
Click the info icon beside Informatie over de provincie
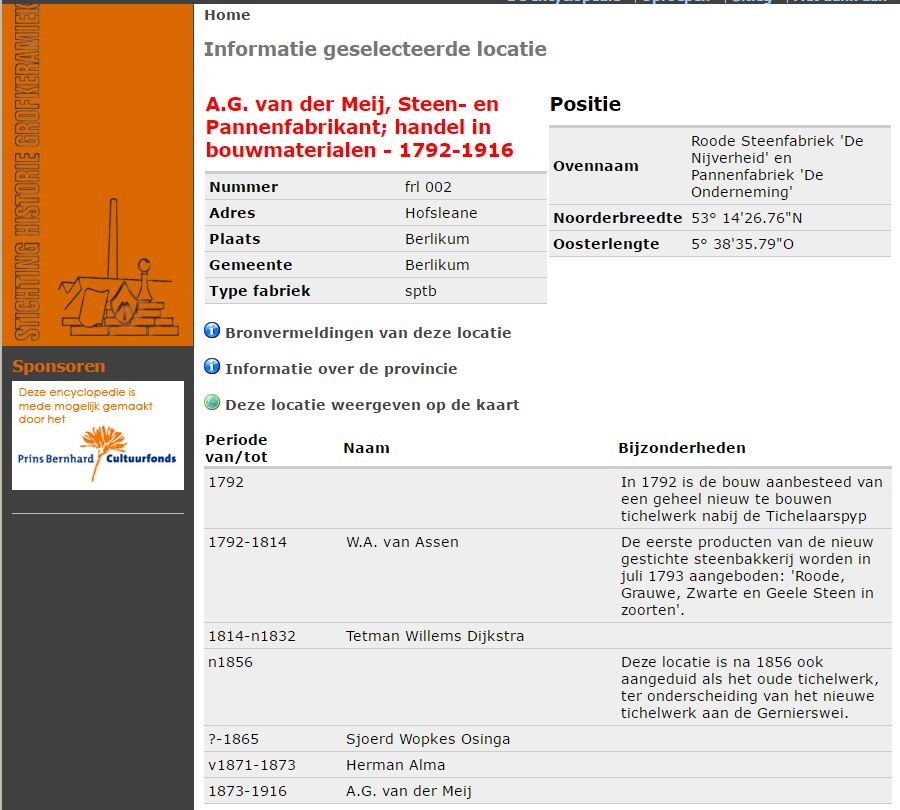212,367
